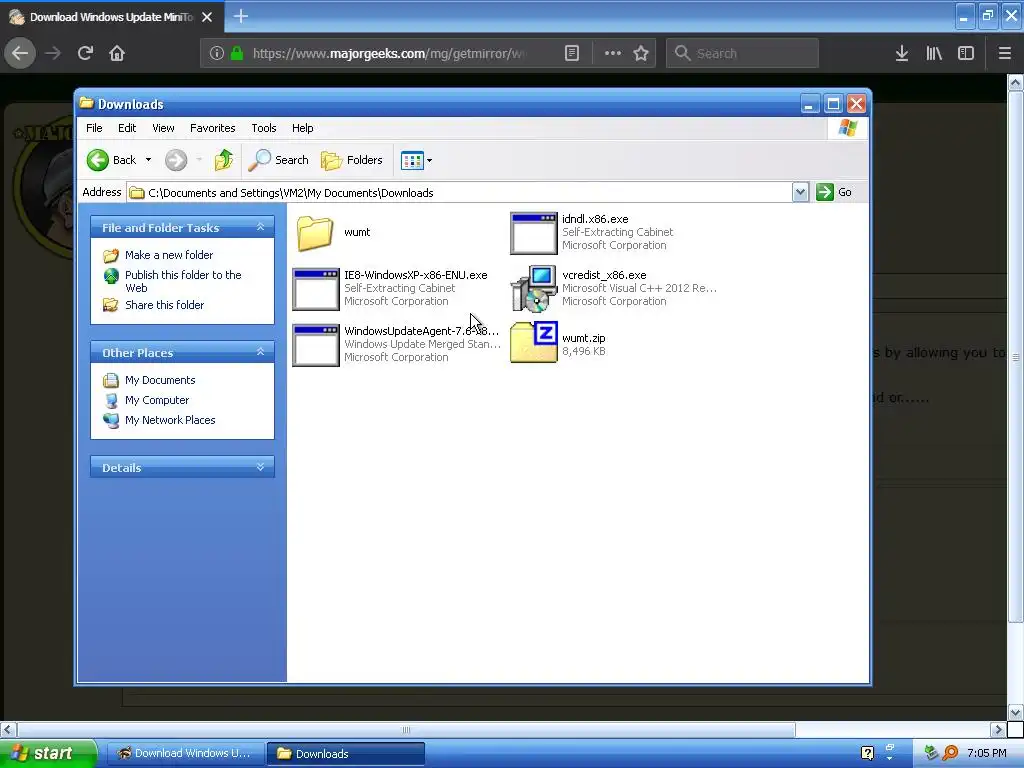The width and height of the screenshot is (1024, 768).
Task: Collapse the File and Folder Tasks panel
Action: [260, 227]
